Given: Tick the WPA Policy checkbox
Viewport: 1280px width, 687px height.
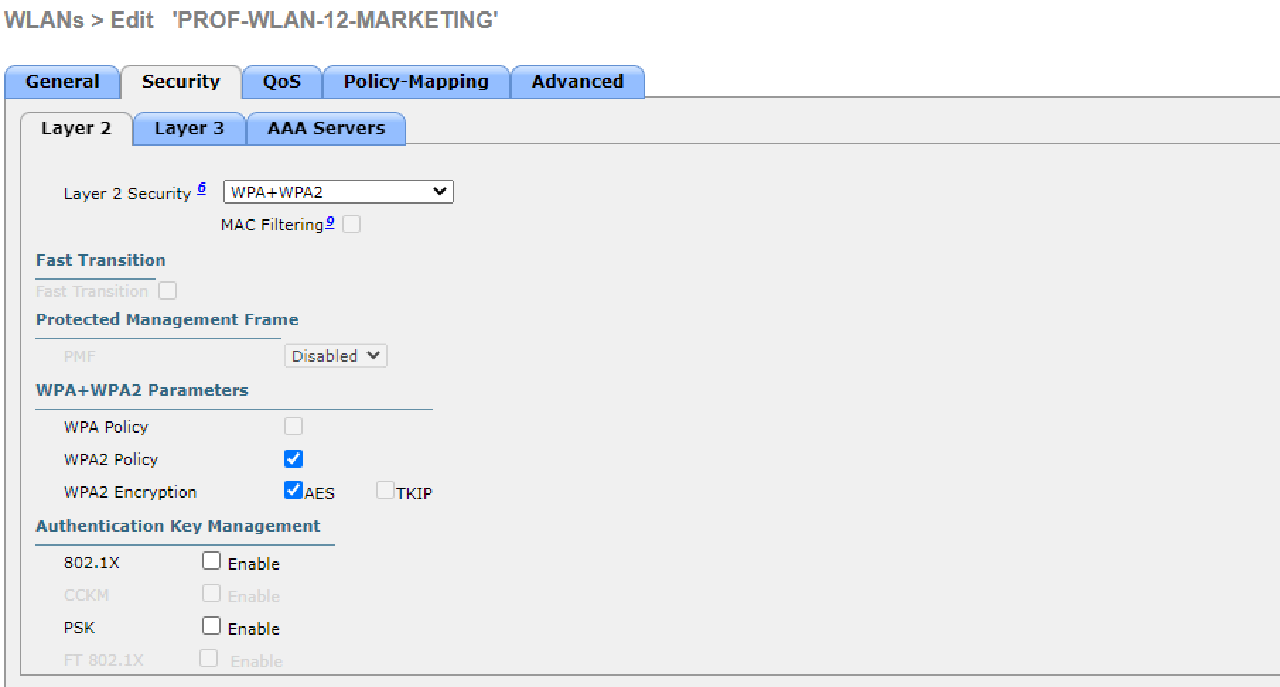Looking at the screenshot, I should click(293, 426).
